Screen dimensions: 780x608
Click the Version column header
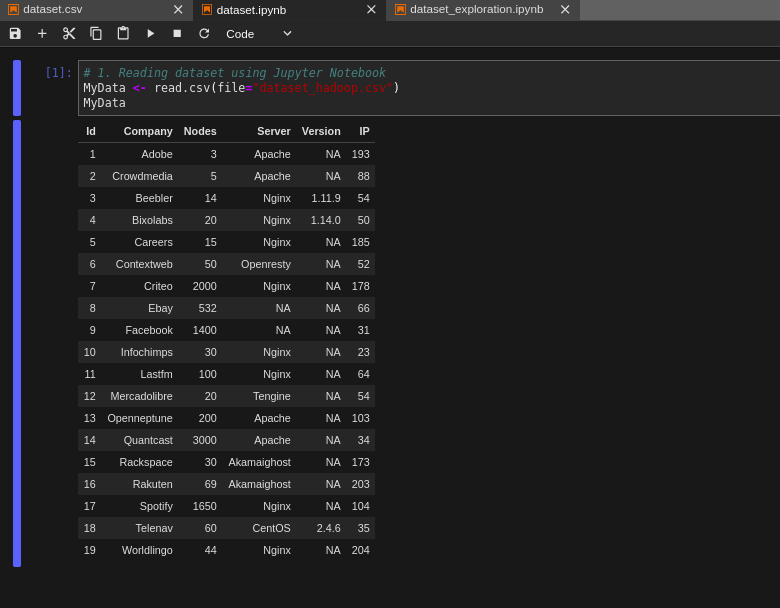[321, 131]
